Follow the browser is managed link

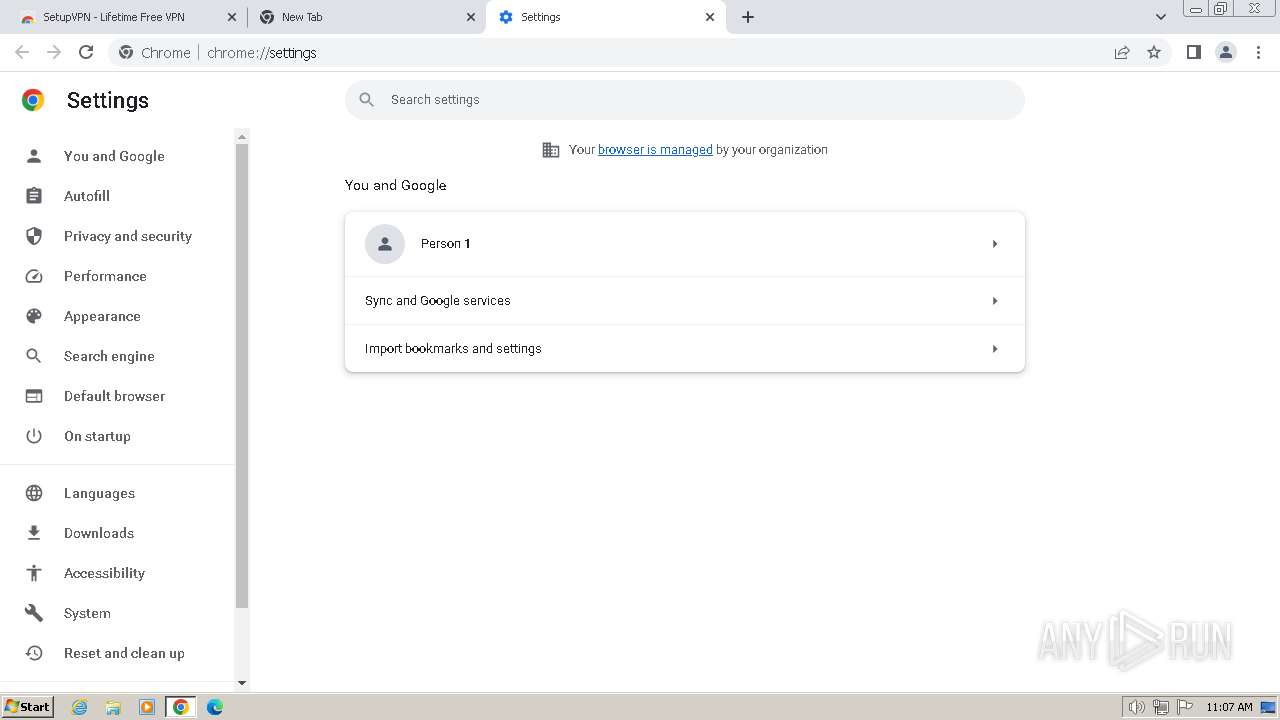click(655, 150)
